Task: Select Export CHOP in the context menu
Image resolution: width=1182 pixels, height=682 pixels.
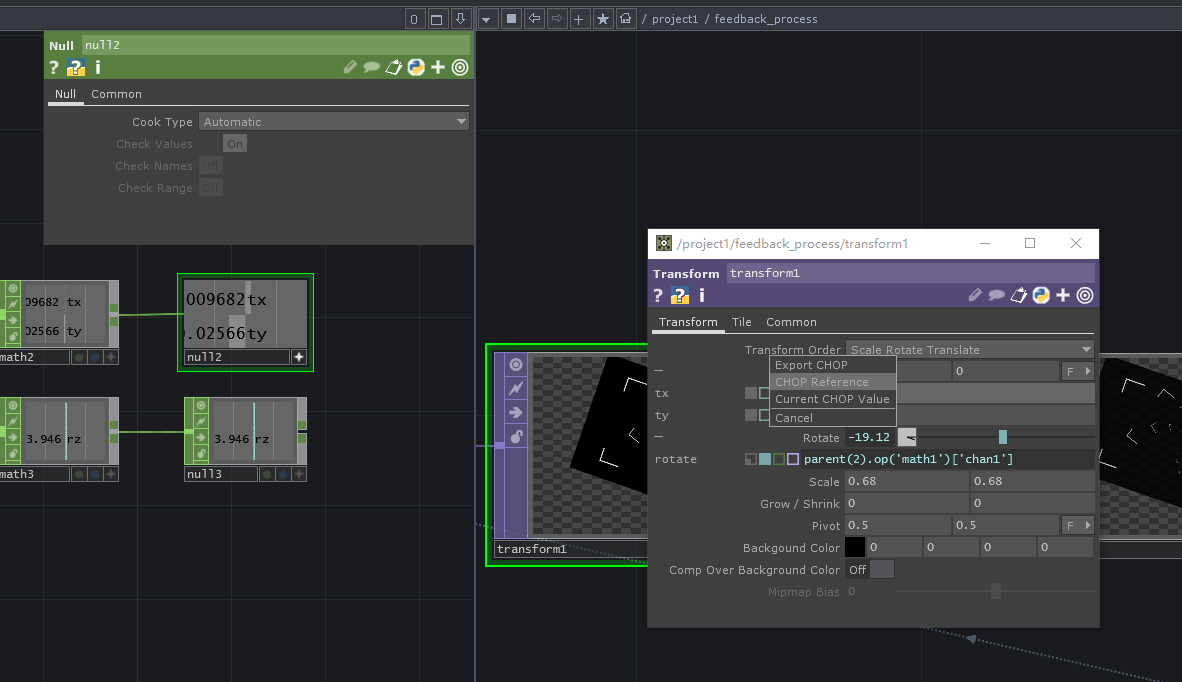Action: tap(812, 364)
